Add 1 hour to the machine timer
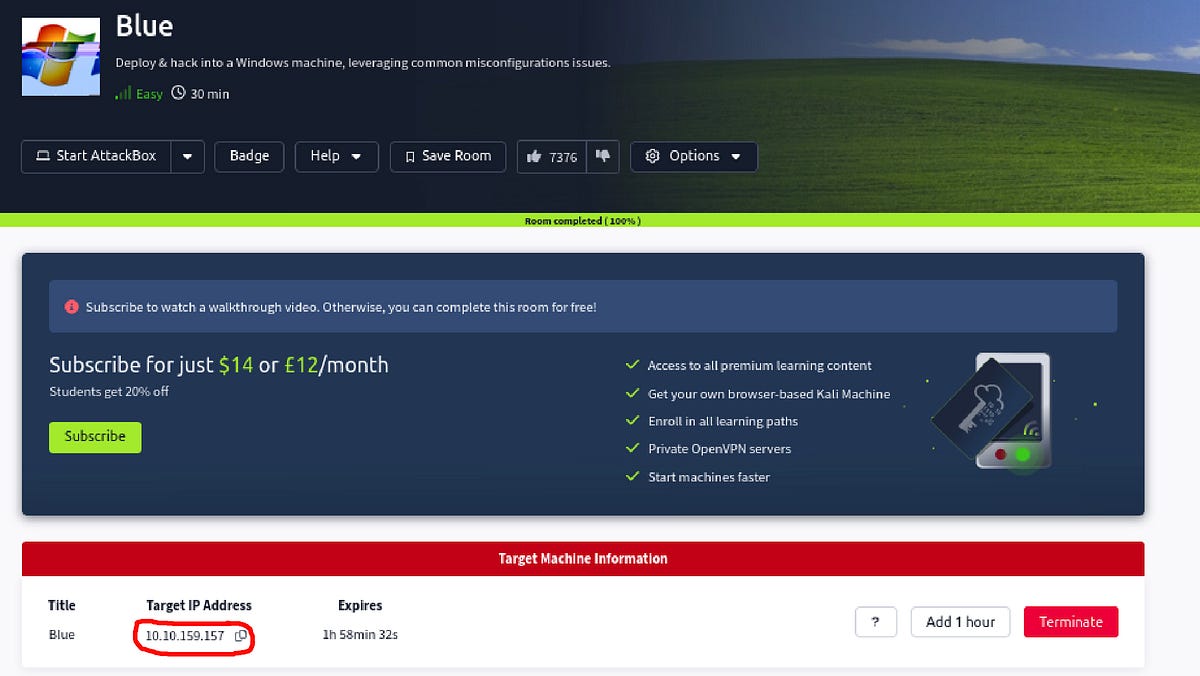 point(960,621)
